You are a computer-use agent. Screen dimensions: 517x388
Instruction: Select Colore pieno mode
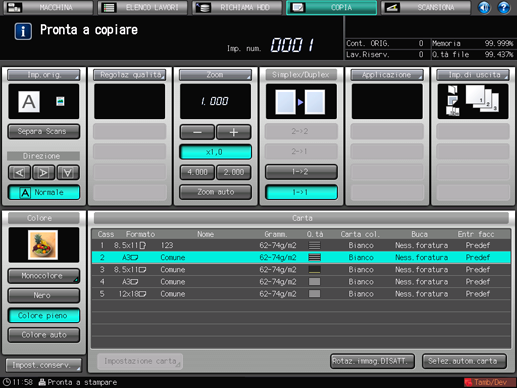point(44,315)
